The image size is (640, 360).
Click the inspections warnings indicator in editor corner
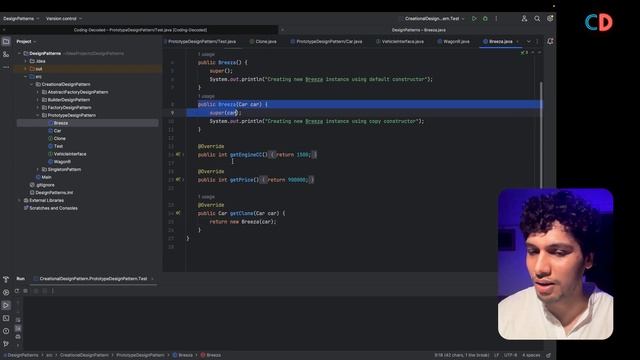point(524,53)
